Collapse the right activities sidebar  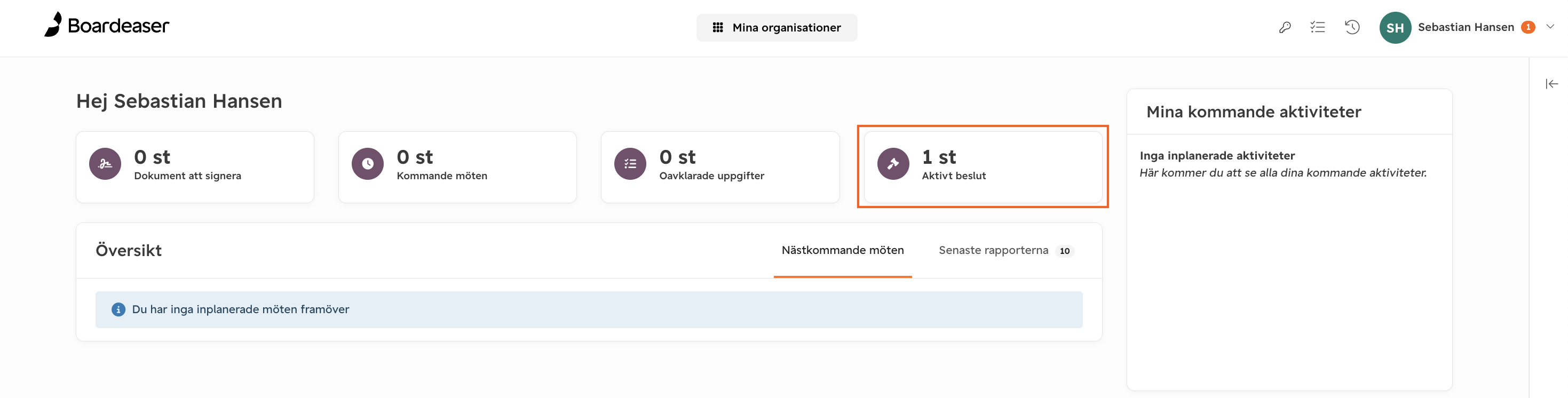tap(1551, 84)
